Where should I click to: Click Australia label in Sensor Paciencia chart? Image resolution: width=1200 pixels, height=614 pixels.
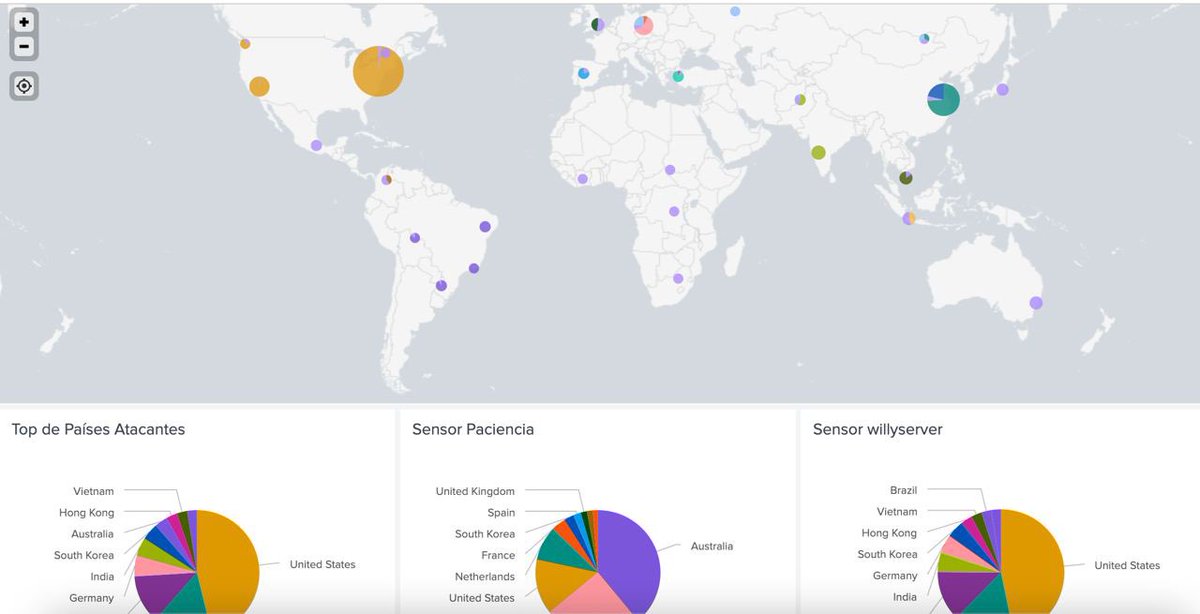pyautogui.click(x=712, y=547)
